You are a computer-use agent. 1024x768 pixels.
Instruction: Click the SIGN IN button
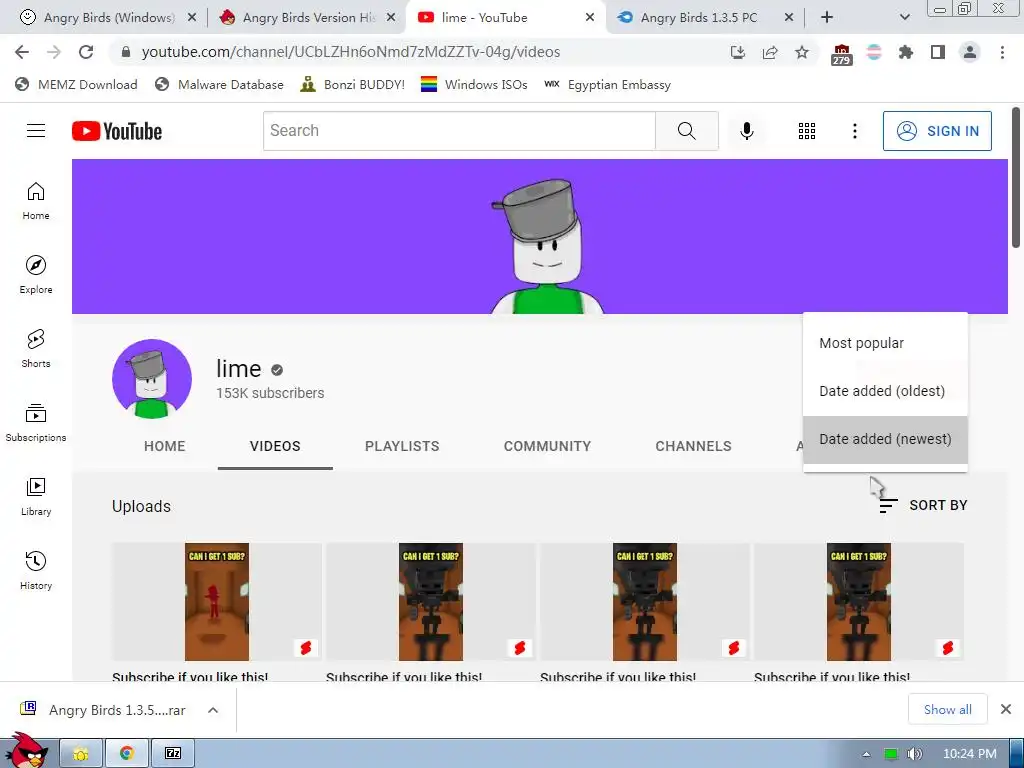(x=937, y=131)
